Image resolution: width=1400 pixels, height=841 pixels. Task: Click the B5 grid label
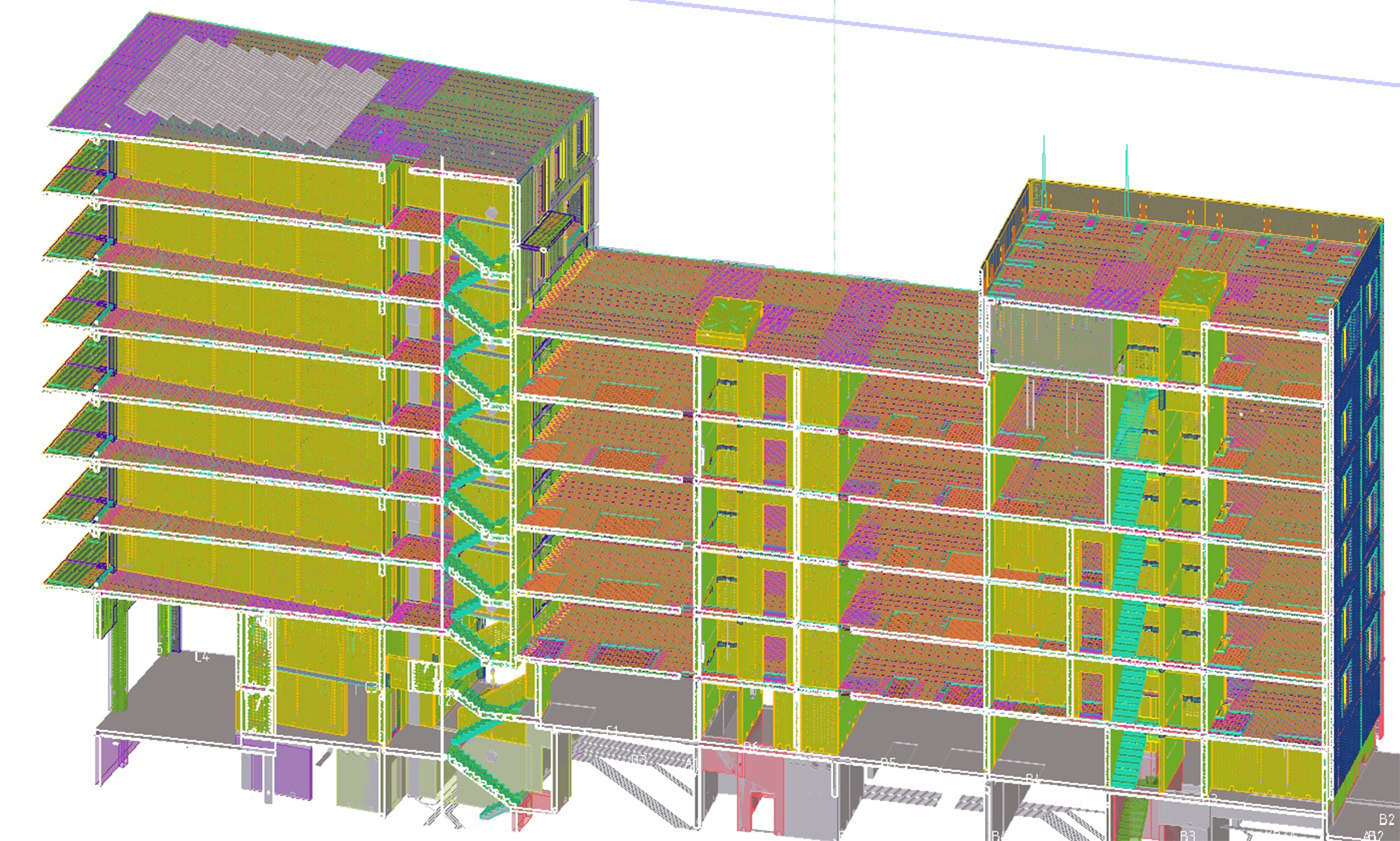coord(888,763)
